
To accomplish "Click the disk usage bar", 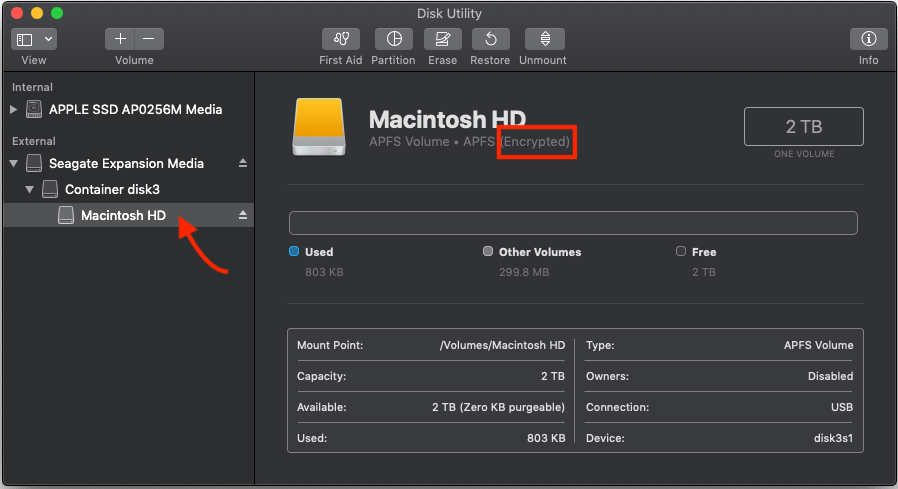I will click(x=573, y=223).
